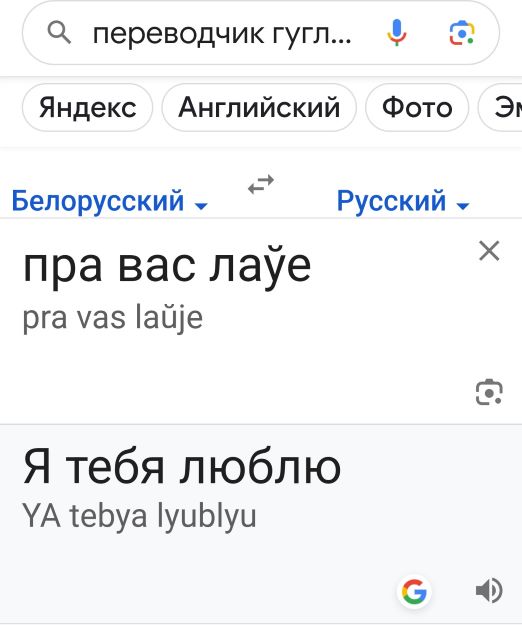Clear the source text with X
522x625 pixels.
pos(489,251)
